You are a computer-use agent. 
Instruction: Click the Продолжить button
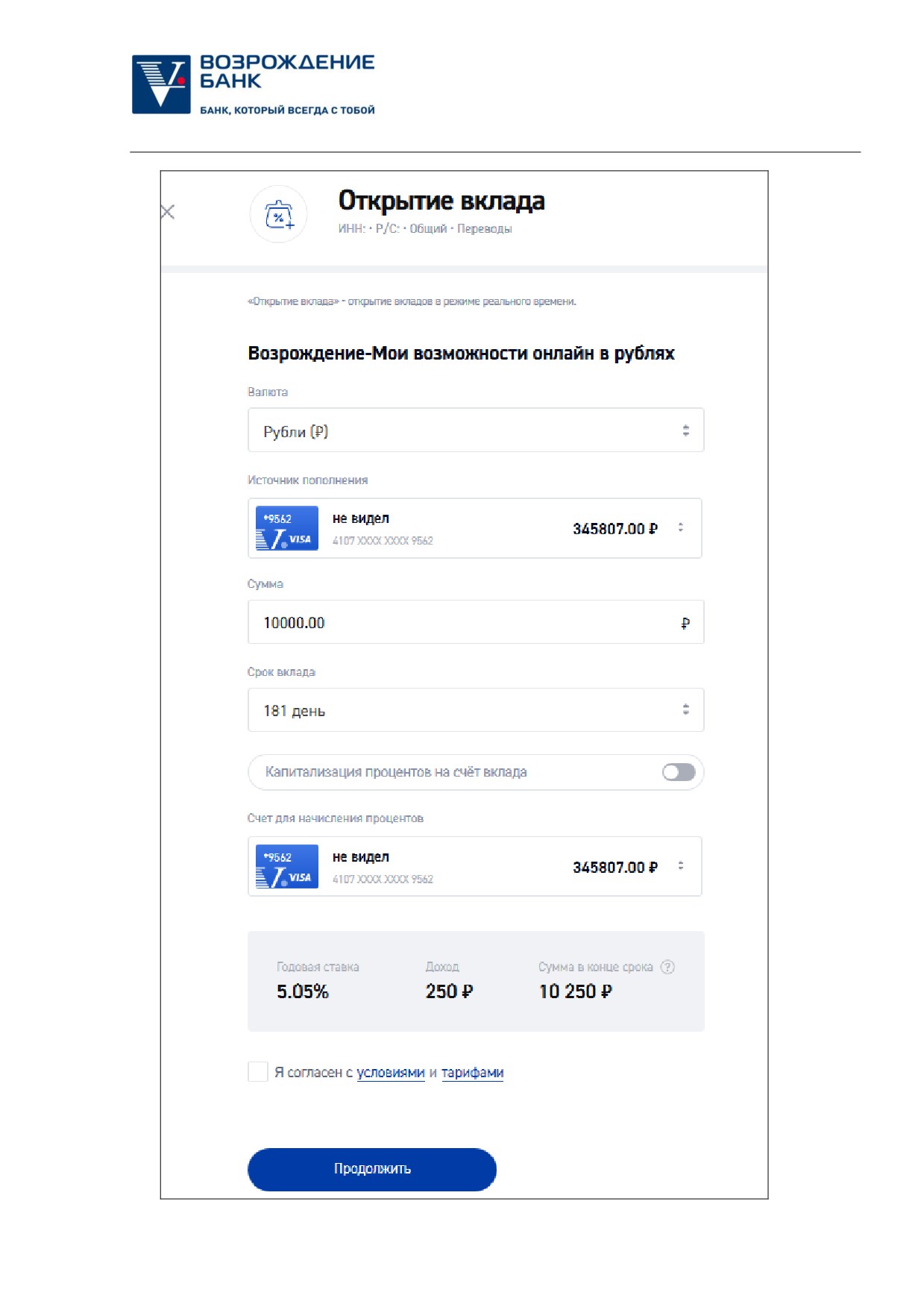pos(372,1169)
